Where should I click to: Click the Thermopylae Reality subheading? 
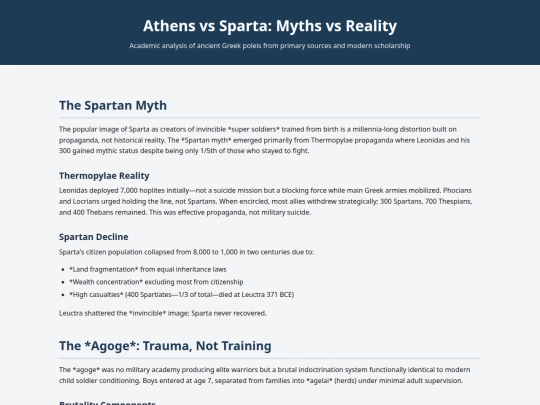(104, 176)
